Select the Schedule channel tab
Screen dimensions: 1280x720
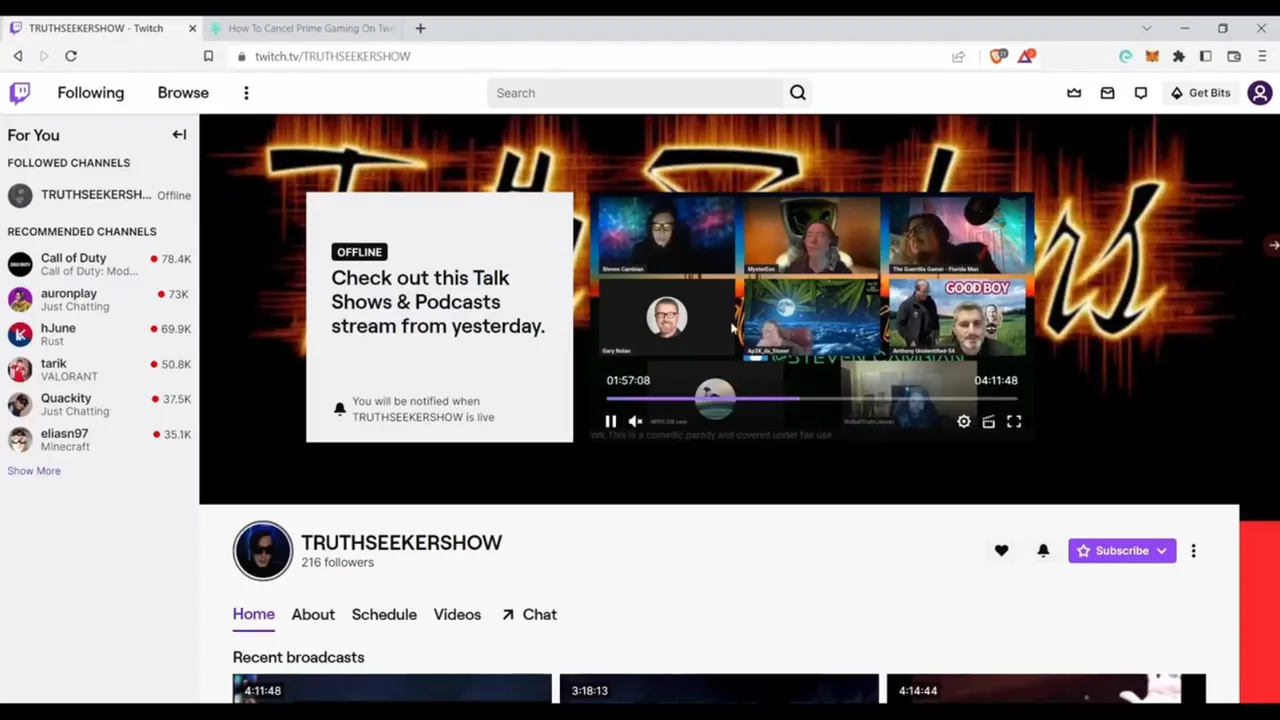coord(384,614)
